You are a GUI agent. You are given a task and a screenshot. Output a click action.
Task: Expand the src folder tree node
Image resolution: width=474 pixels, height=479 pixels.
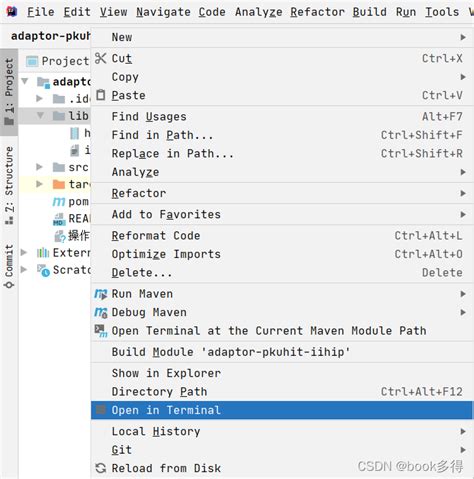click(39, 167)
